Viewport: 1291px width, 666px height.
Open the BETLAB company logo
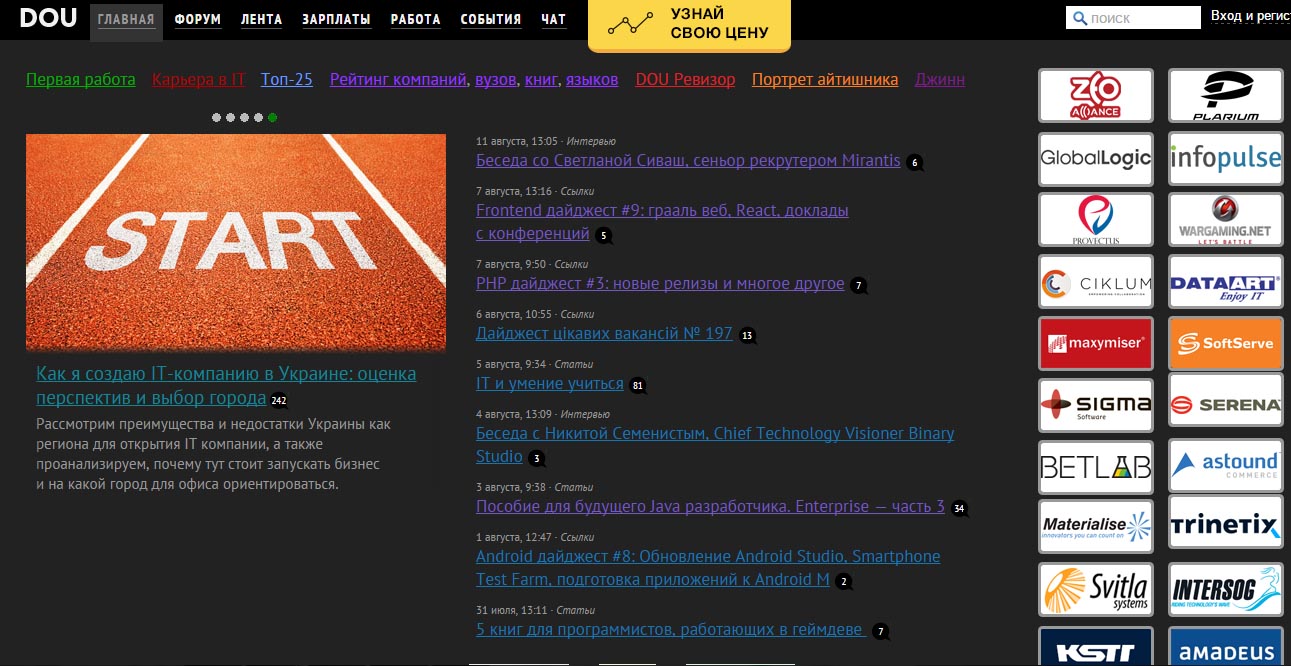[1096, 467]
